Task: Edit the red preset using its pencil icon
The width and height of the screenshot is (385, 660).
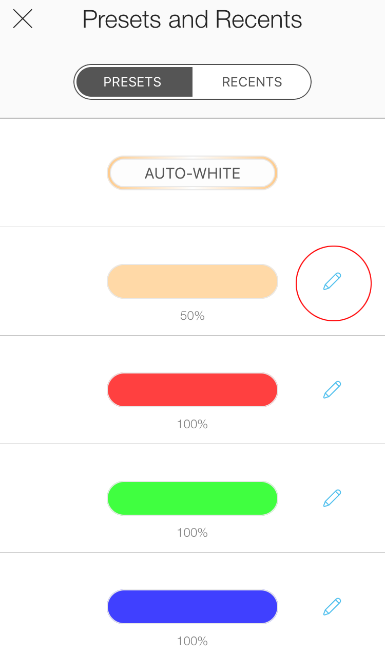Action: 332,389
